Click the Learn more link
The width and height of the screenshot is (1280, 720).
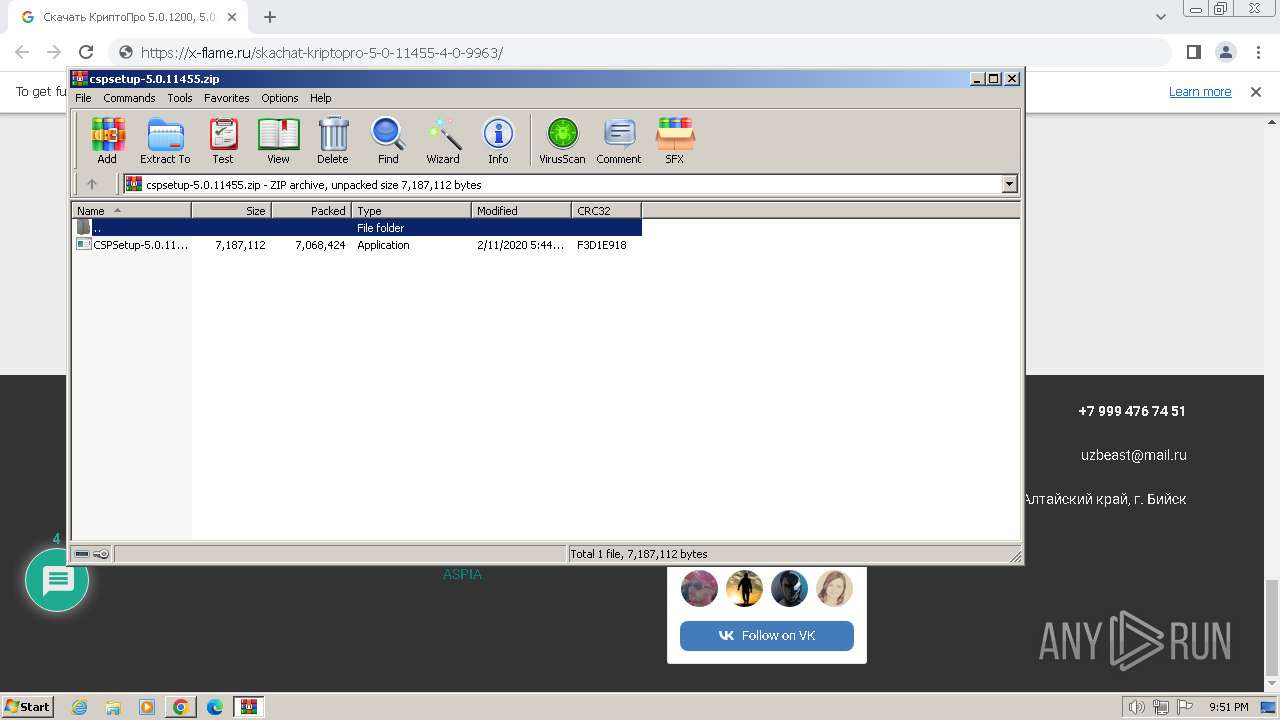1200,92
